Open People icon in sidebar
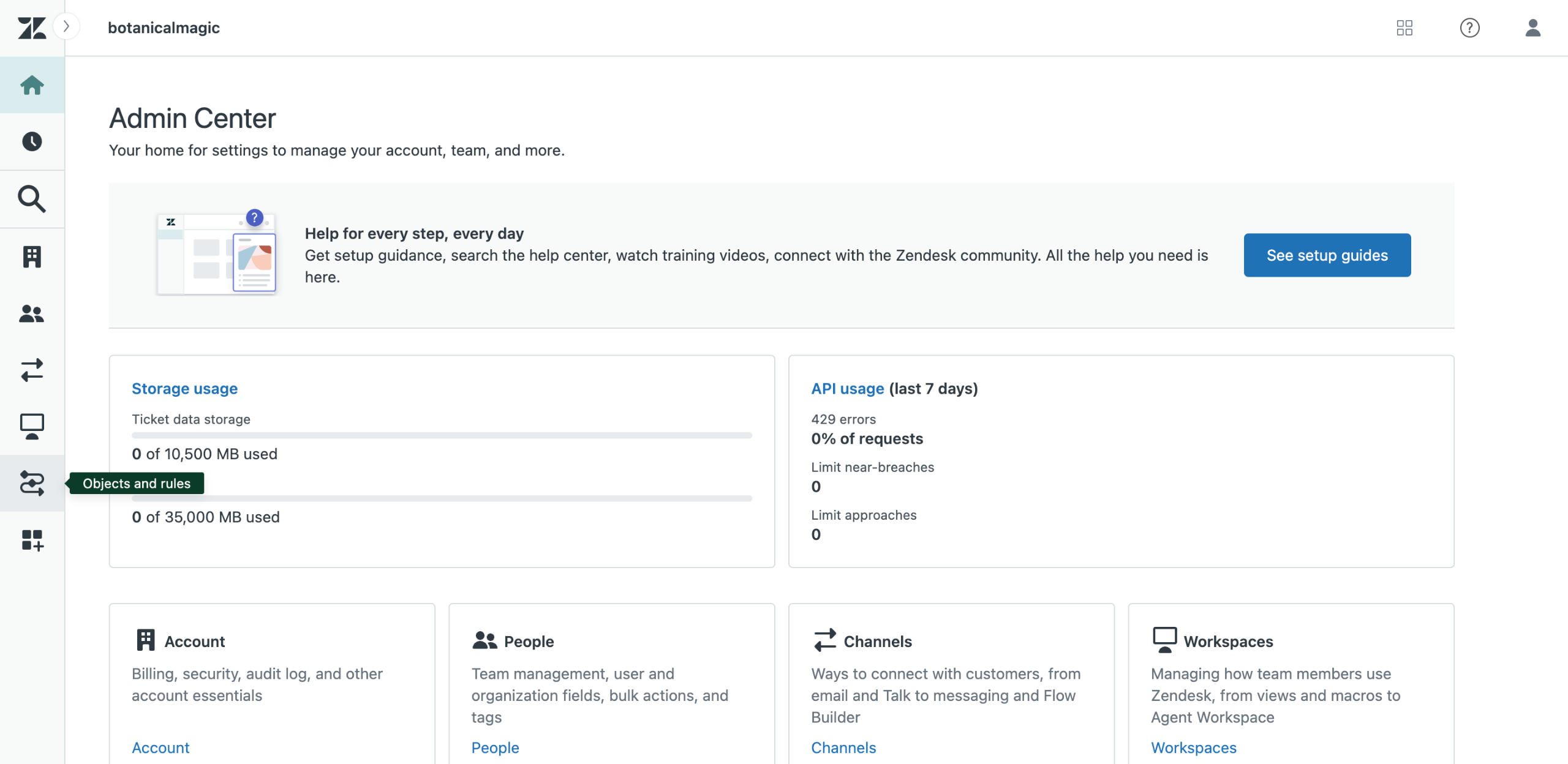 coord(32,314)
